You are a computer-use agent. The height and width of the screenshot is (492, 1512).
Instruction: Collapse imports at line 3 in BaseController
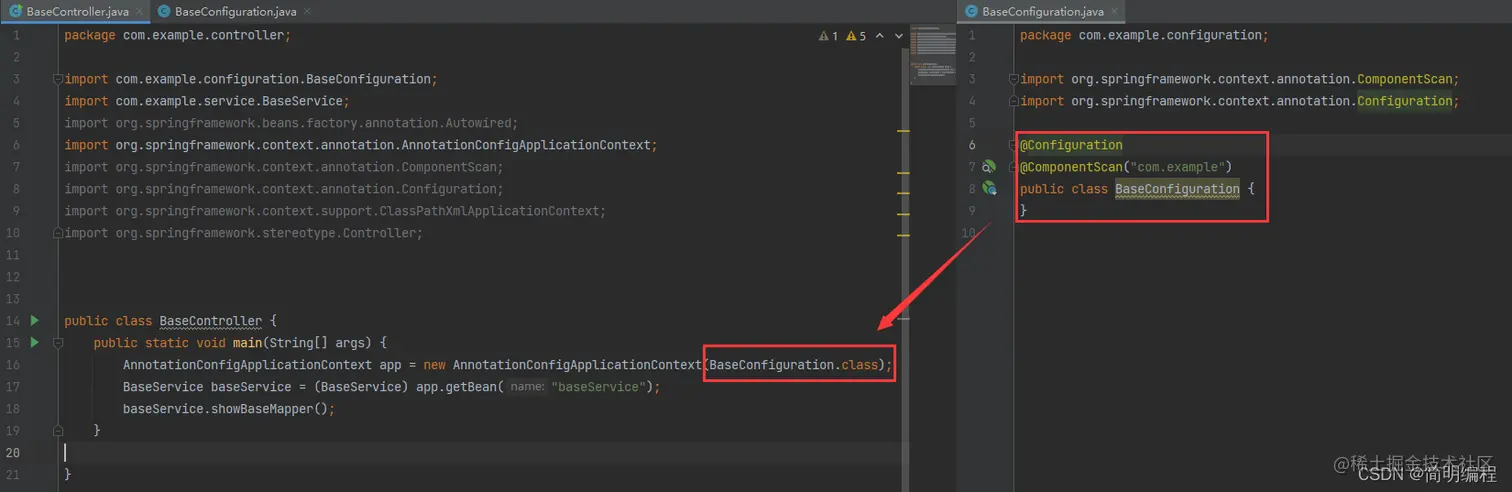58,79
